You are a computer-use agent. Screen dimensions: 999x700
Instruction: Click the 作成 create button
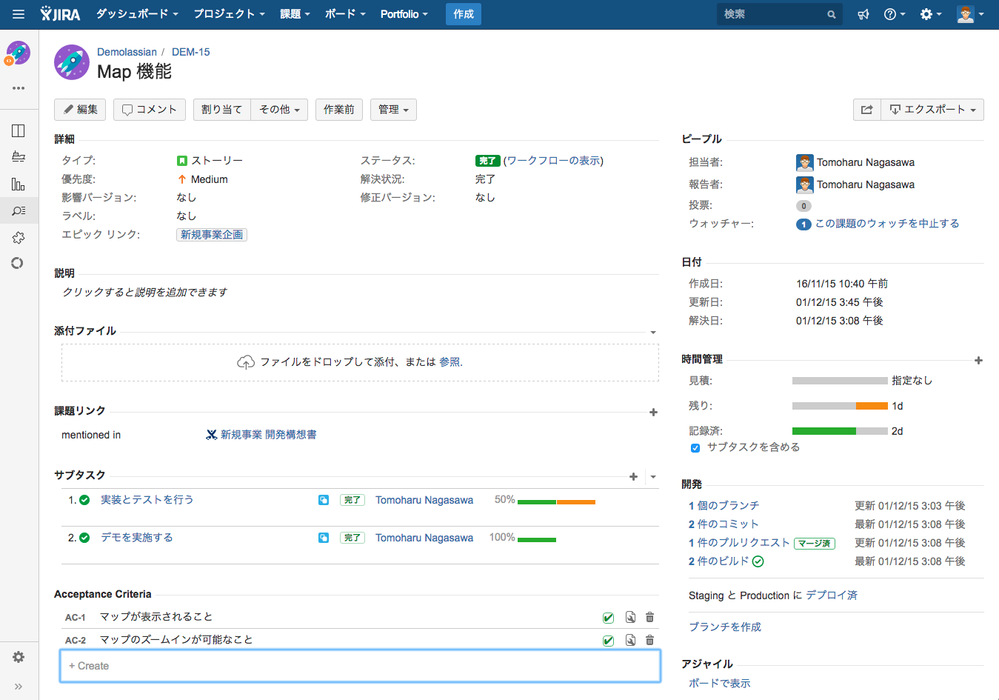click(463, 14)
